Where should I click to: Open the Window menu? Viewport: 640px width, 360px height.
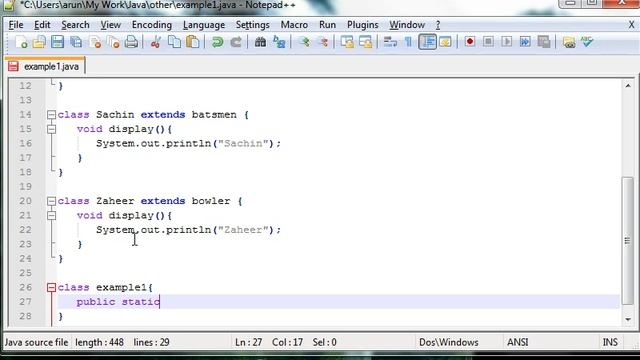[407, 25]
